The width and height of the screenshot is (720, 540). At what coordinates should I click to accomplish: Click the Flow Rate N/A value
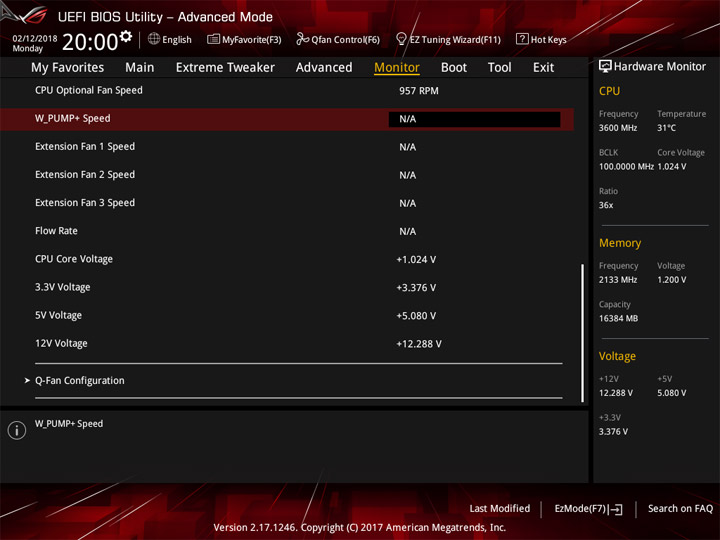[408, 231]
